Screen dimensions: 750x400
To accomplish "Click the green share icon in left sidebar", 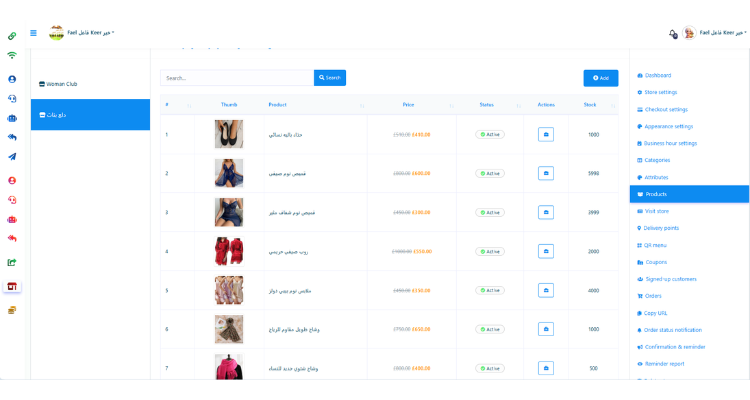I will pos(12,263).
